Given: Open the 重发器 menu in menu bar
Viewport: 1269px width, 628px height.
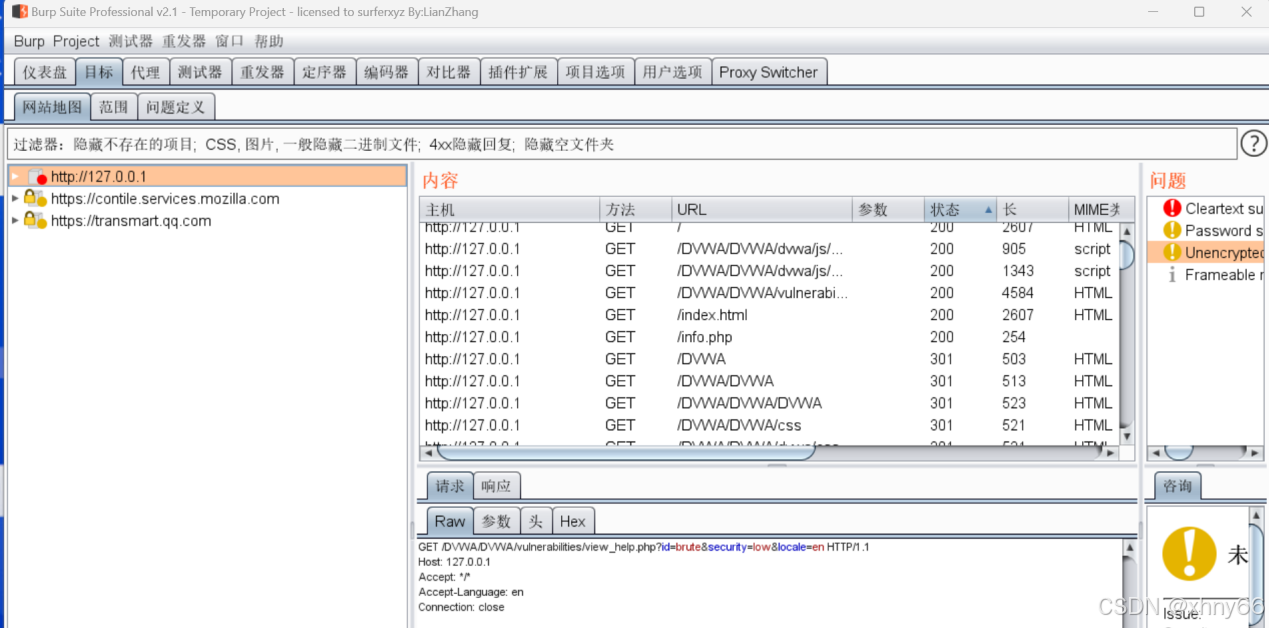Looking at the screenshot, I should point(184,41).
